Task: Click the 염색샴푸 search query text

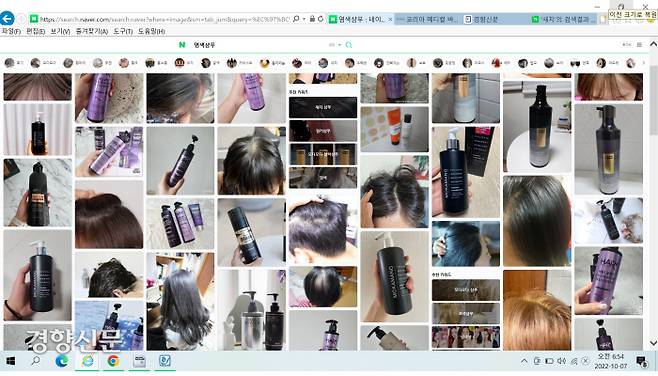Action: 204,44
